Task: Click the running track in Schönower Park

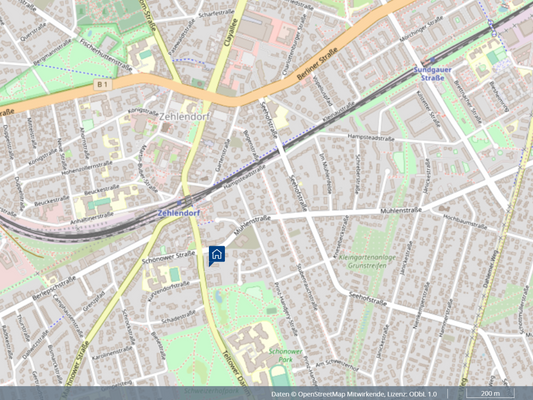Action: pyautogui.click(x=280, y=376)
